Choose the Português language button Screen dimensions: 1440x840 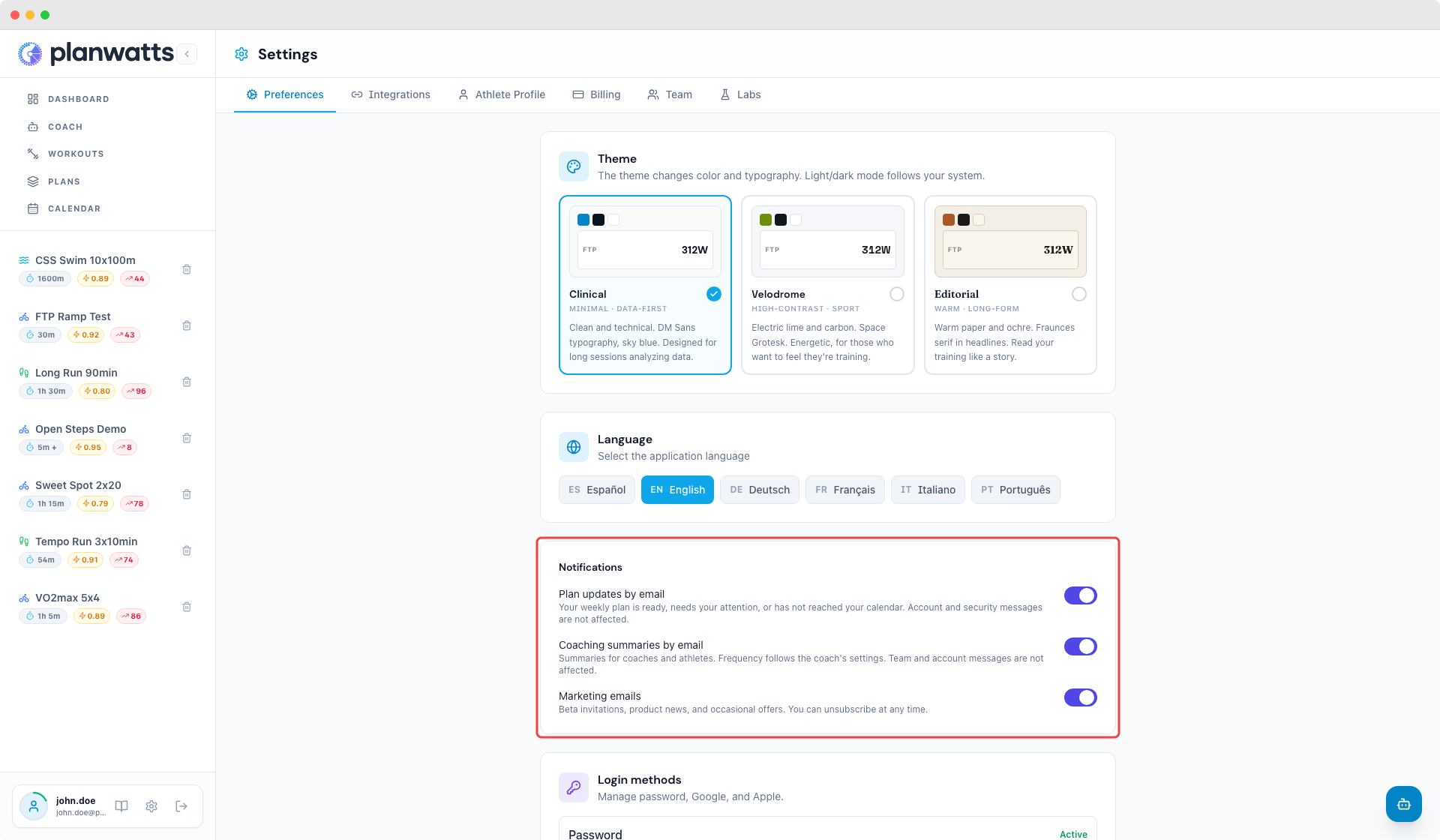click(1015, 490)
